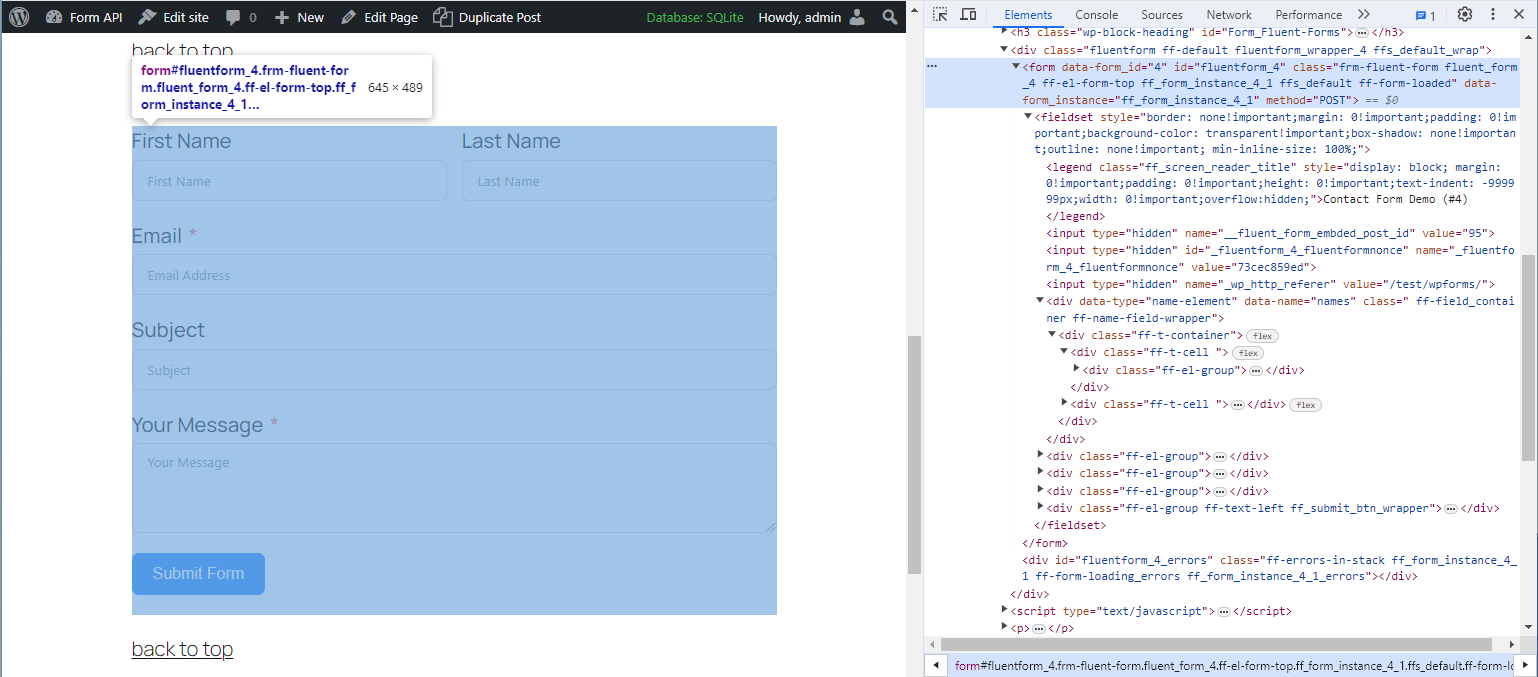The width and height of the screenshot is (1538, 677).
Task: Open the DevTools three-dot customize menu
Action: [1492, 15]
